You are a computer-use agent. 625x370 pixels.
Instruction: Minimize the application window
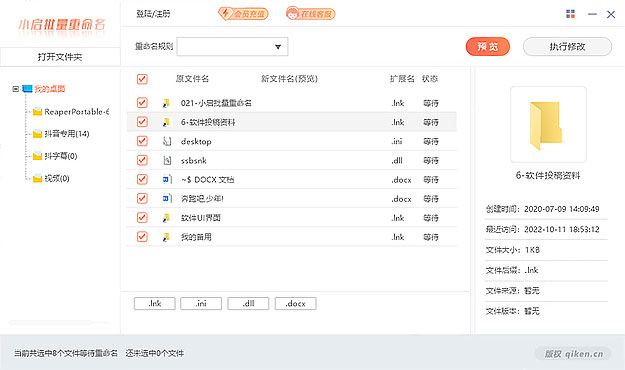point(592,14)
